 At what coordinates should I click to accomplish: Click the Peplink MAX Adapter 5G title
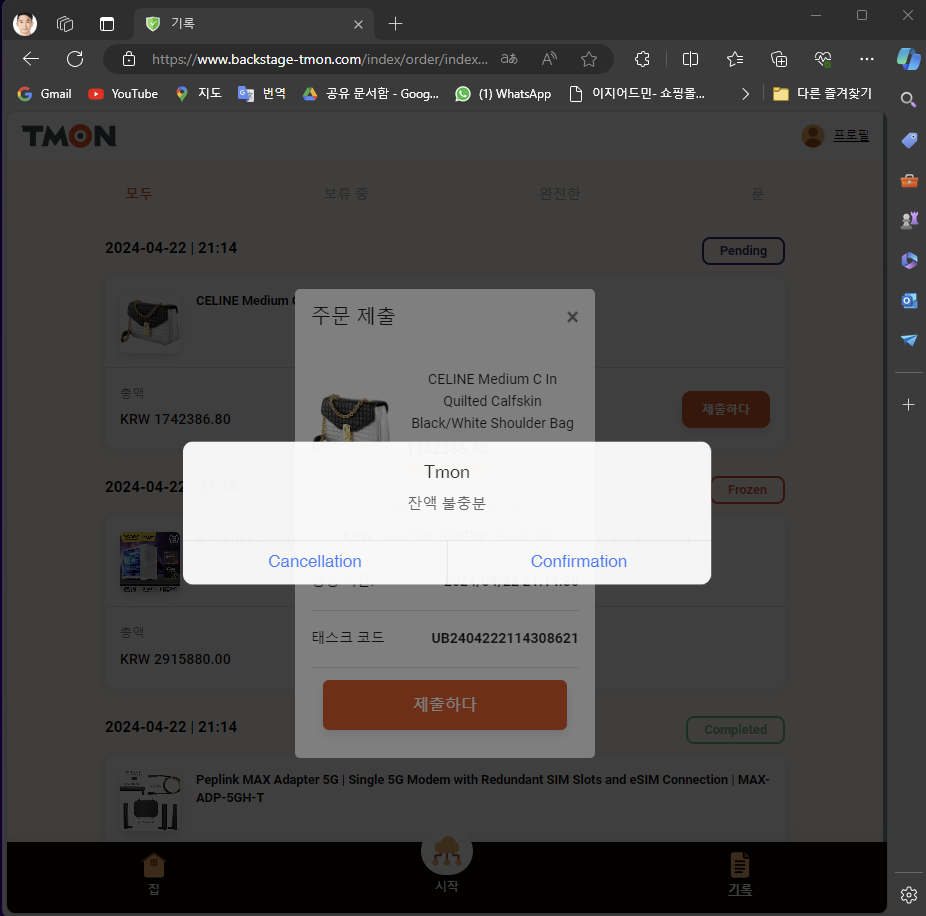[482, 788]
